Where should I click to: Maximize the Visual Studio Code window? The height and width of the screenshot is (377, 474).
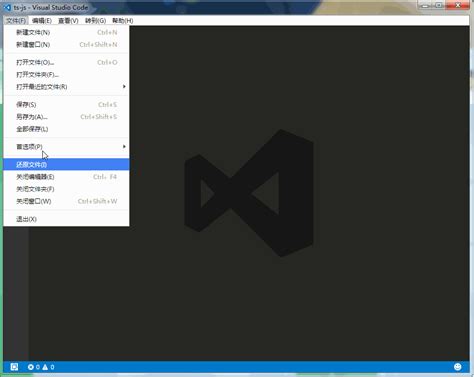440,5
